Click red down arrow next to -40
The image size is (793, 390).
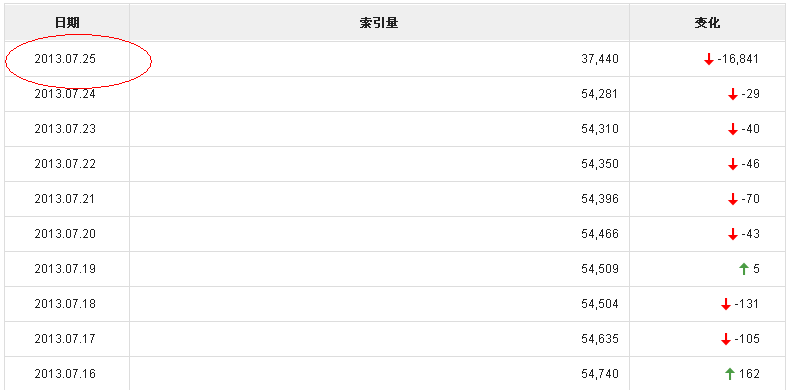point(732,129)
